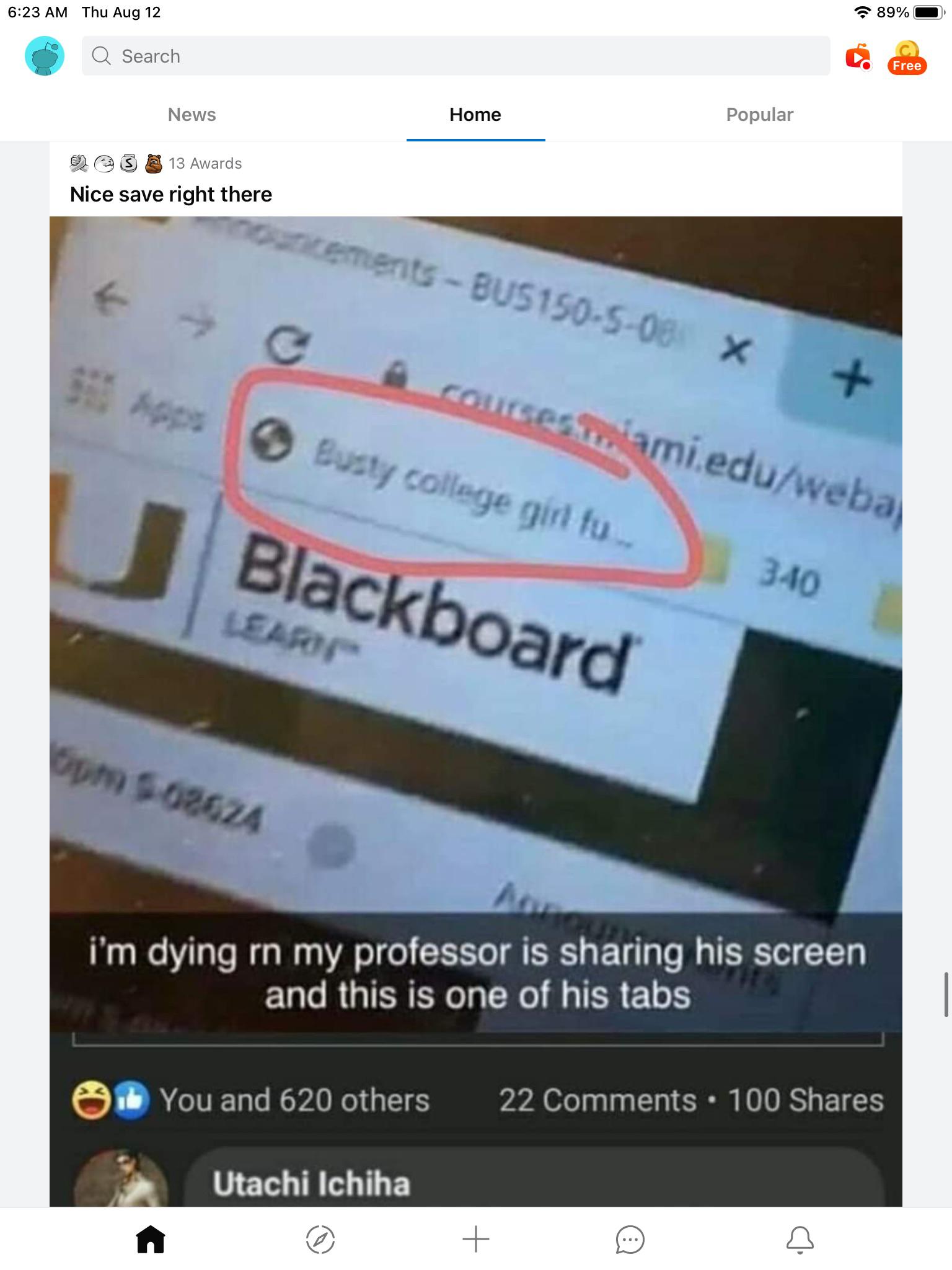The image size is (952, 1270).
Task: Open the live video broadcast icon
Action: pyautogui.click(x=858, y=57)
